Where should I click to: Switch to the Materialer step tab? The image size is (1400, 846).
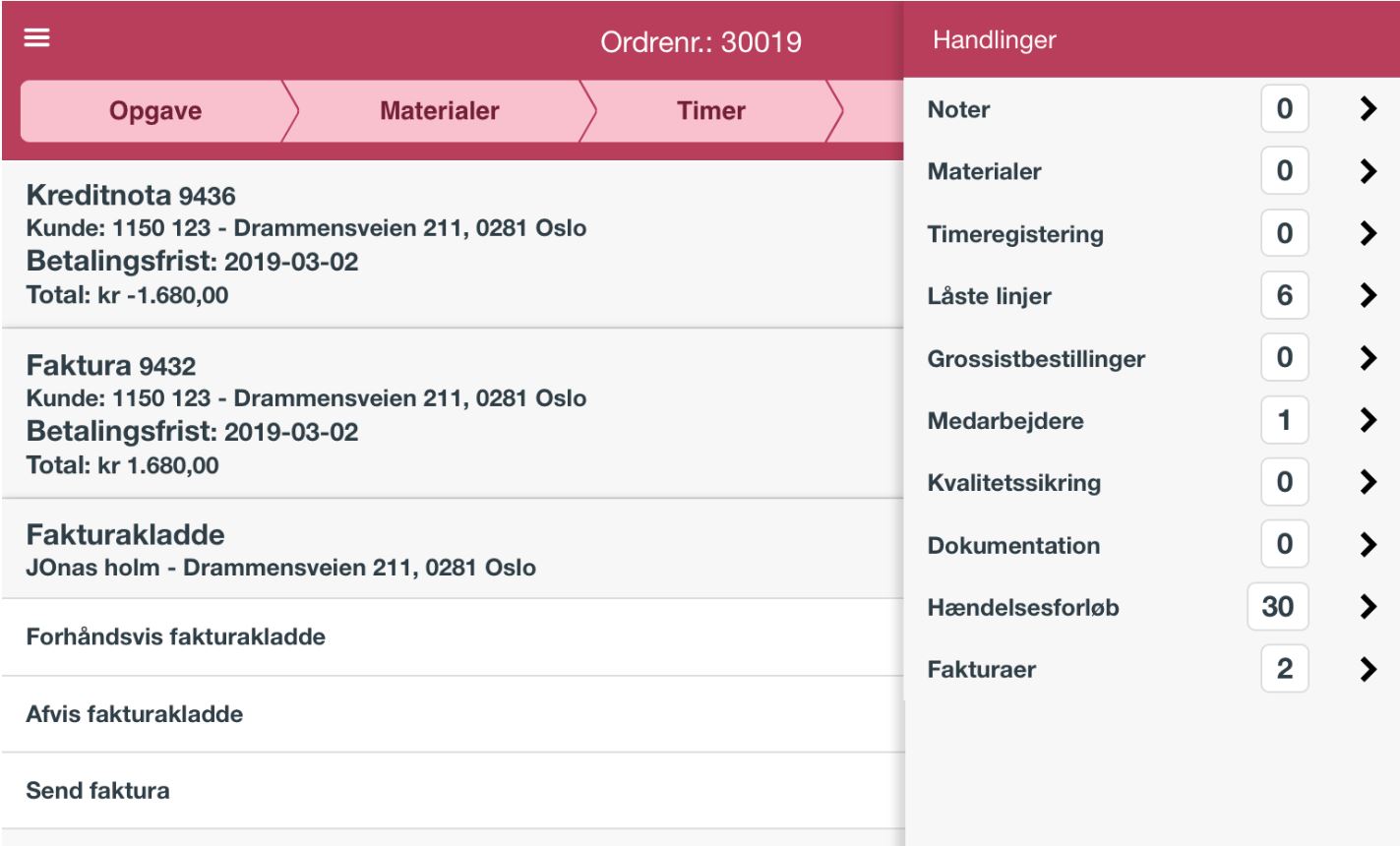pyautogui.click(x=440, y=111)
